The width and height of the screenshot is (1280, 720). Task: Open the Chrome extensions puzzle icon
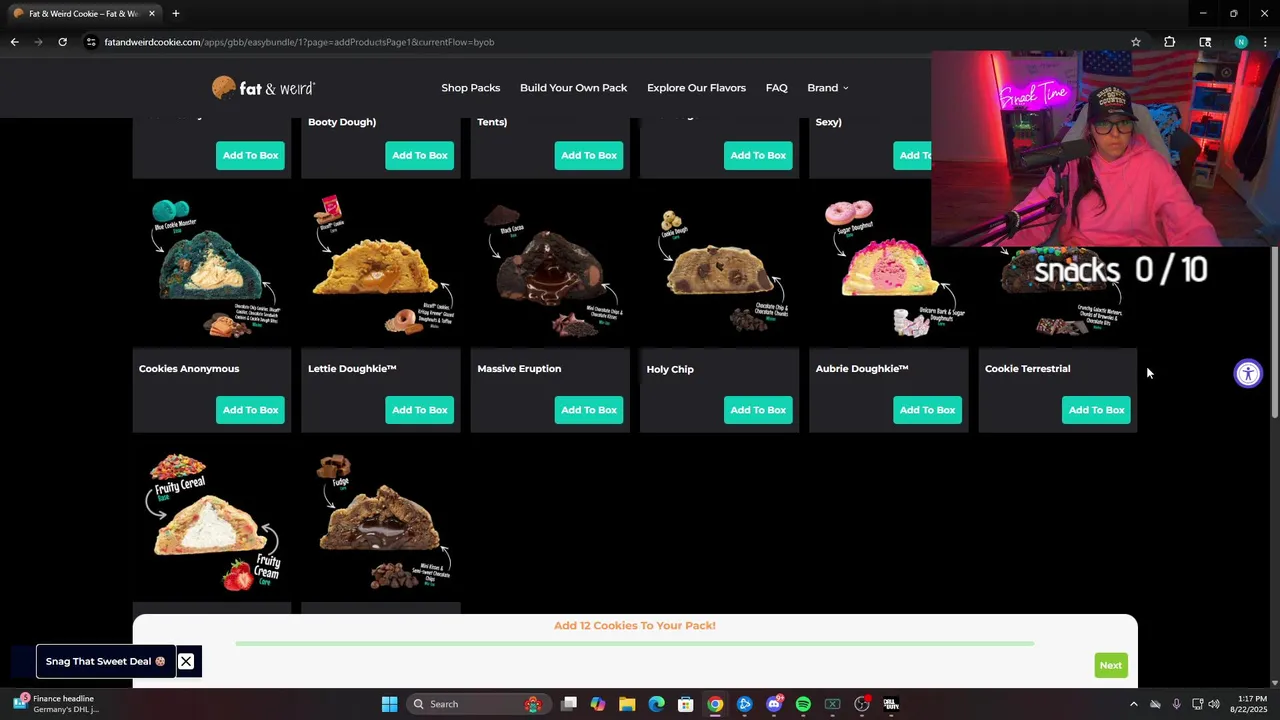coord(1169,42)
